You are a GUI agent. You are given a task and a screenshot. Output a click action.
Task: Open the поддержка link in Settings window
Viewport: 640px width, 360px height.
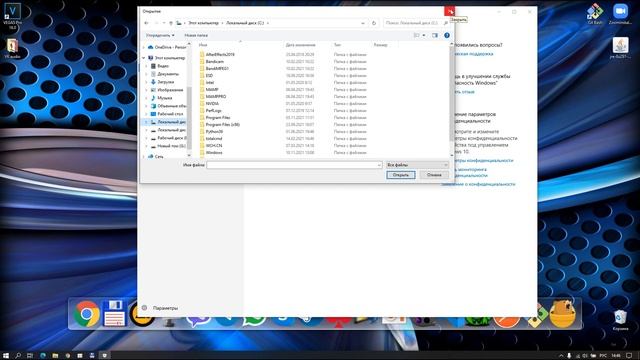[x=473, y=54]
